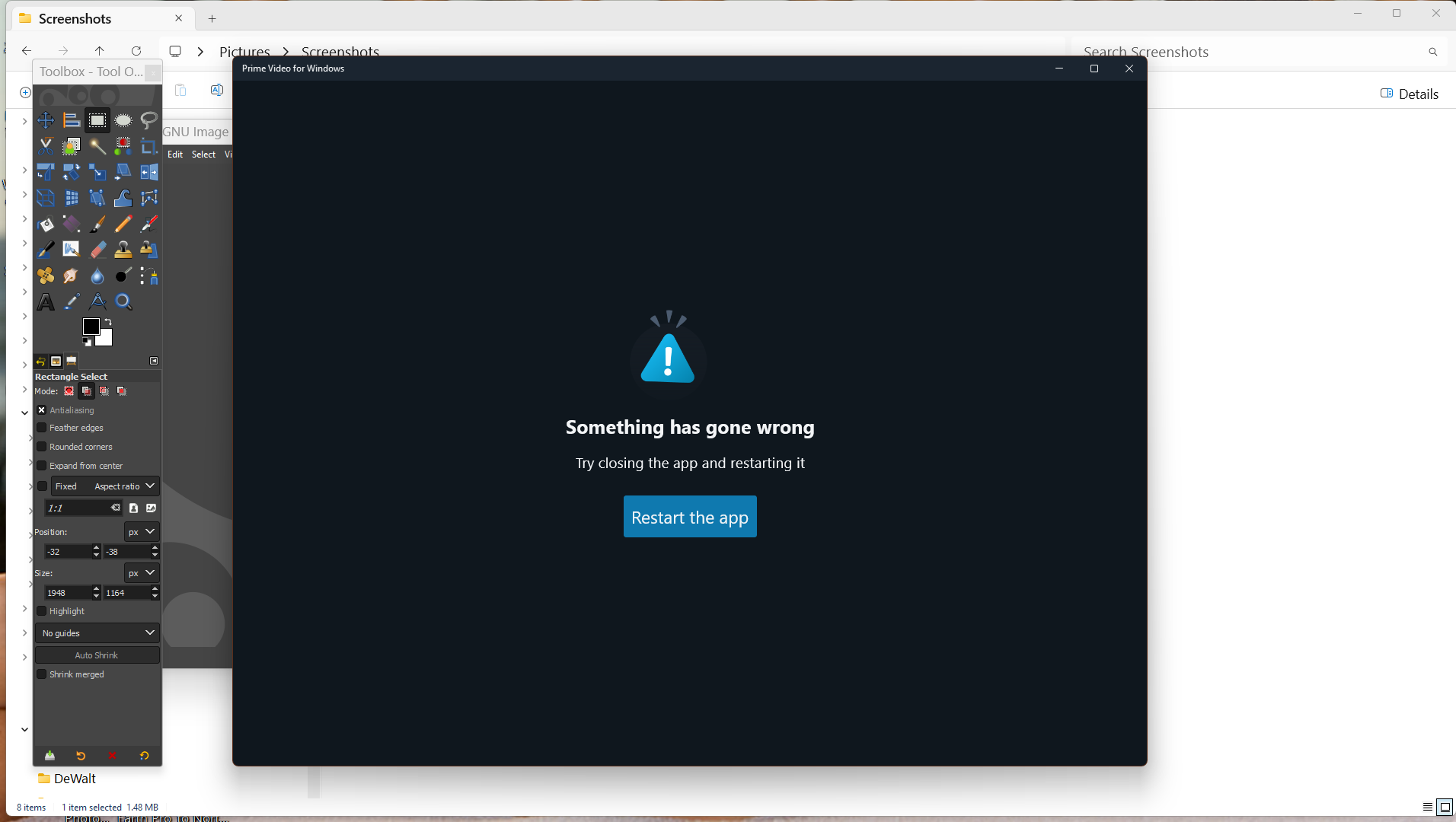Select the Text tool
This screenshot has height=822, width=1456.
pos(46,302)
